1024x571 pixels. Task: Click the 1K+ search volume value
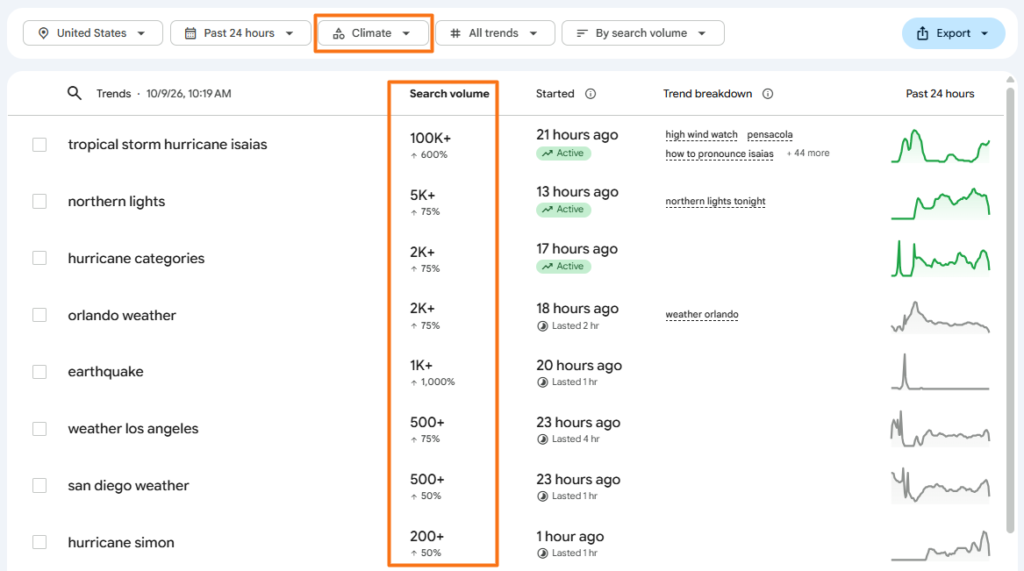tap(421, 365)
